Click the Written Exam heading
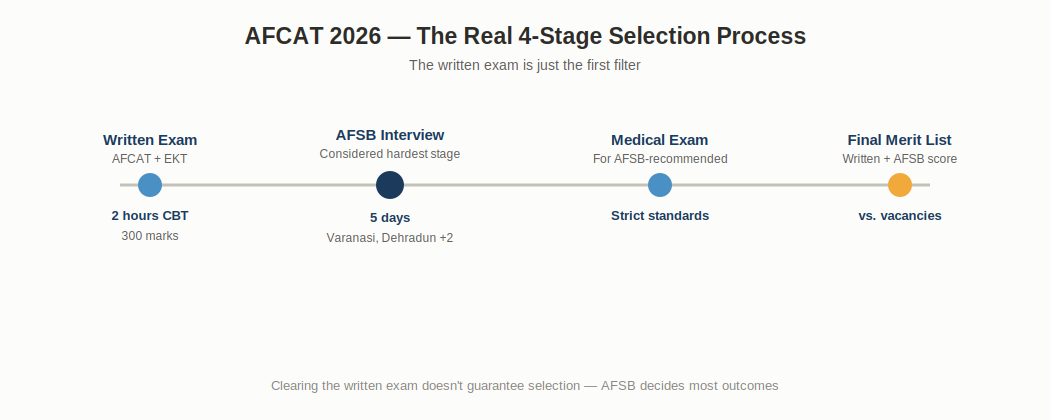Image resolution: width=1050 pixels, height=420 pixels. click(150, 140)
